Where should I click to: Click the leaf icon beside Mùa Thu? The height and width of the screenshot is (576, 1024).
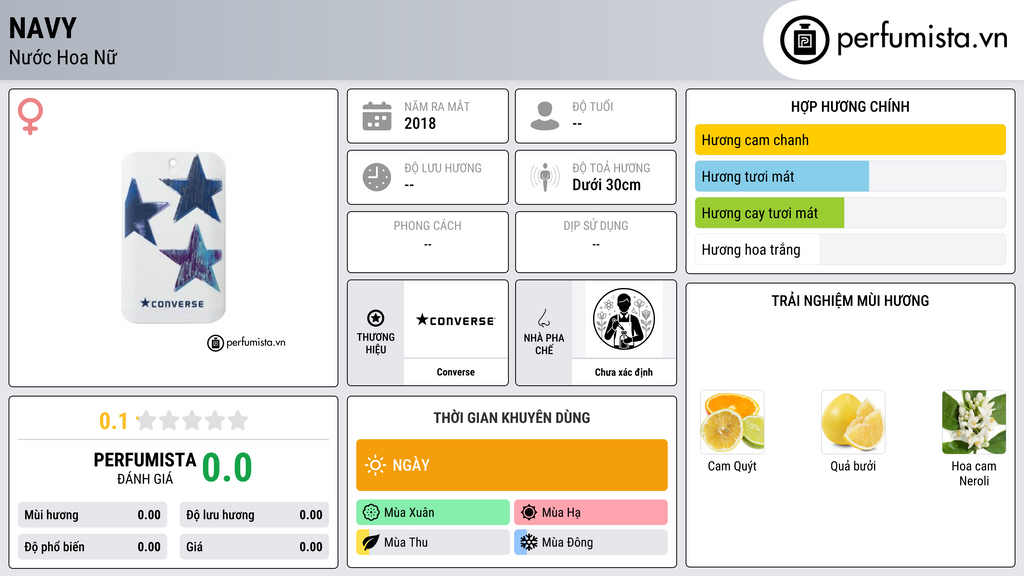pos(370,542)
